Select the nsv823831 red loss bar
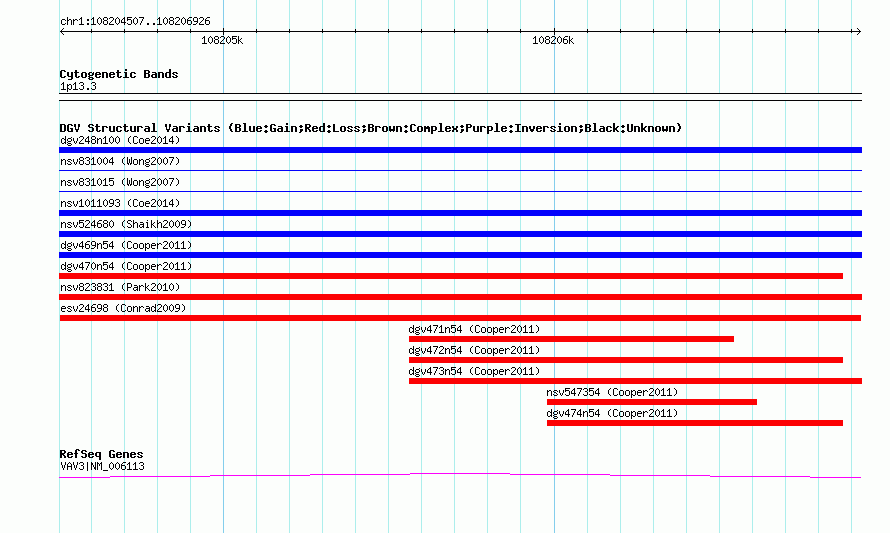The height and width of the screenshot is (533, 890). [460, 297]
